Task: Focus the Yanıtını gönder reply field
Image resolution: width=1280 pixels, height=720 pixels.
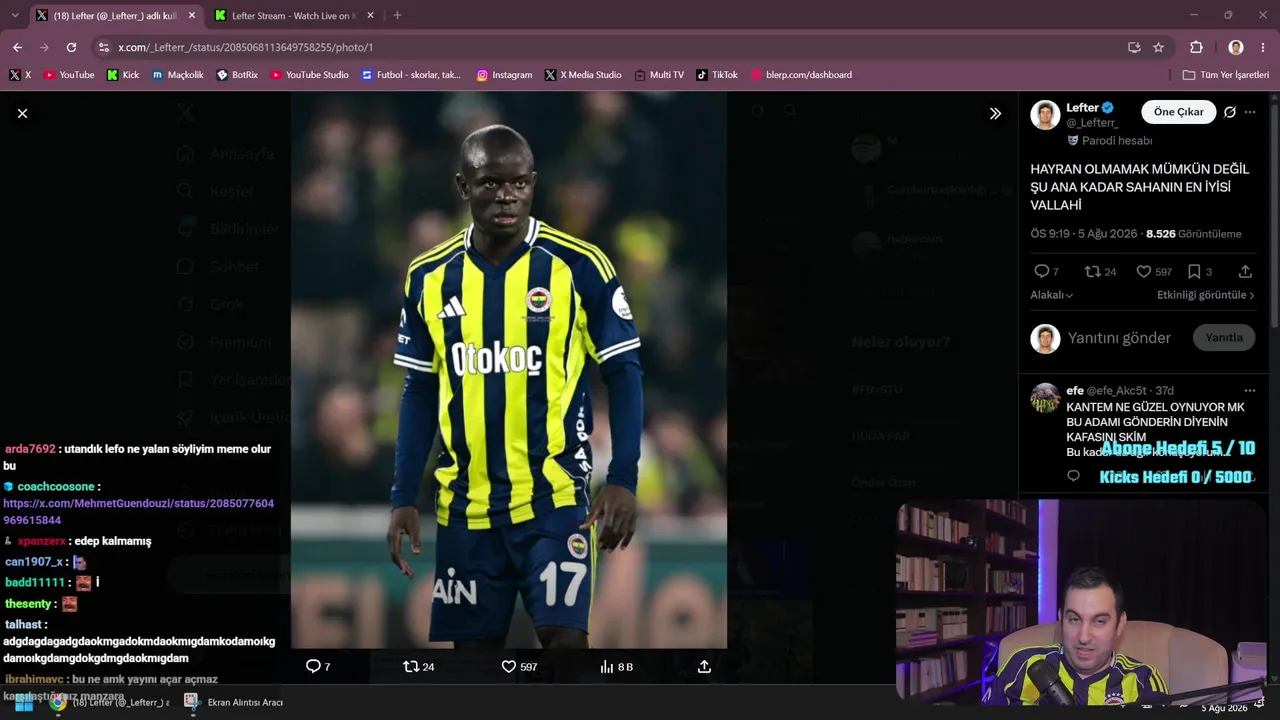Action: click(x=1119, y=338)
